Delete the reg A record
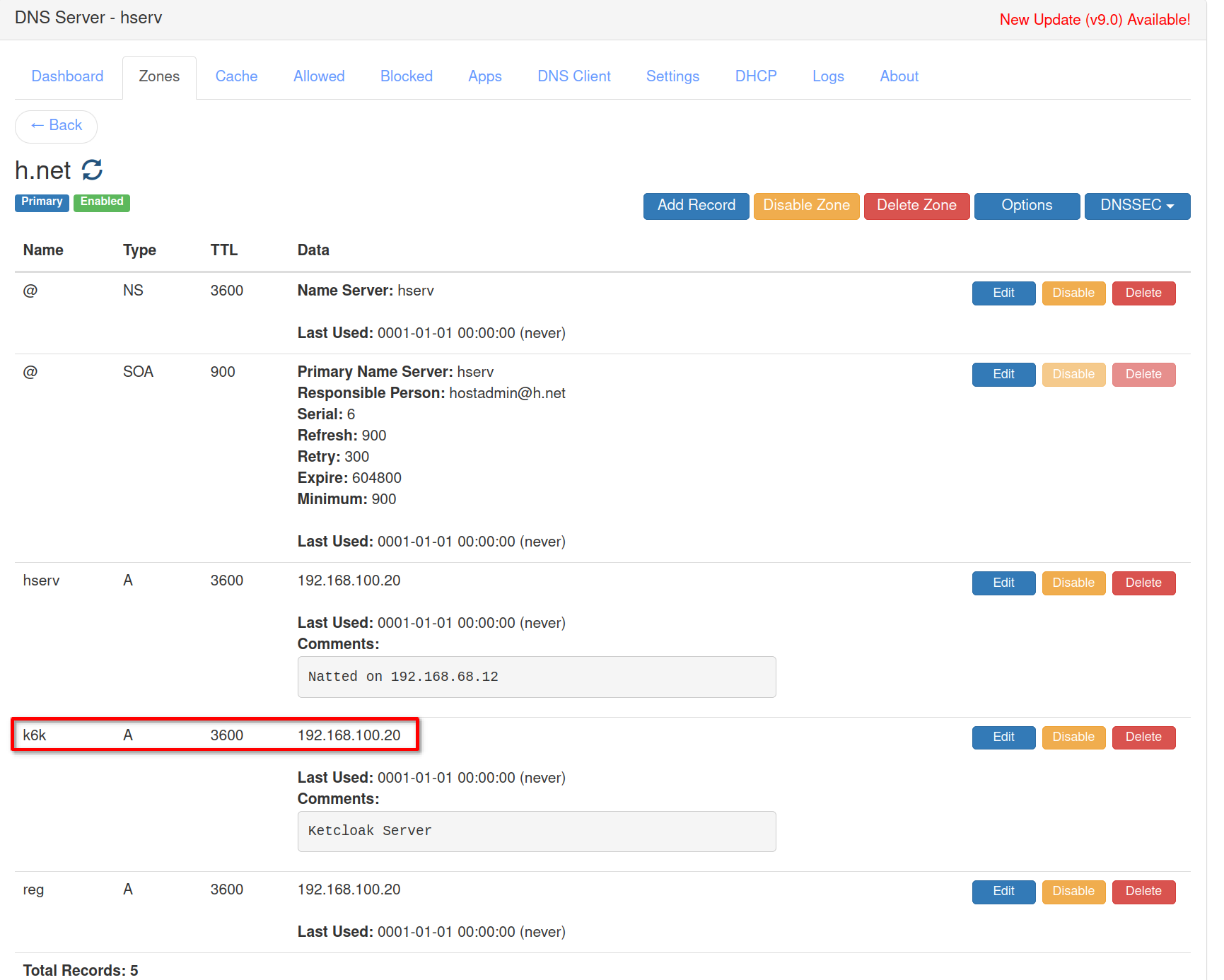 point(1143,892)
